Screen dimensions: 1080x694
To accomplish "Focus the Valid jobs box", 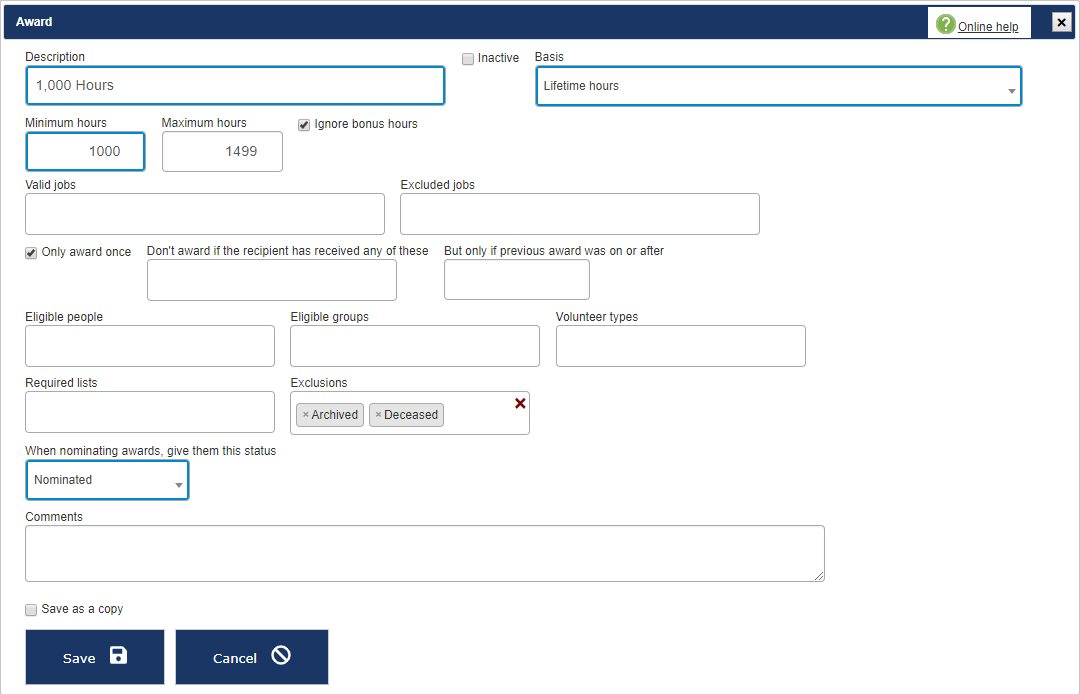I will 205,214.
